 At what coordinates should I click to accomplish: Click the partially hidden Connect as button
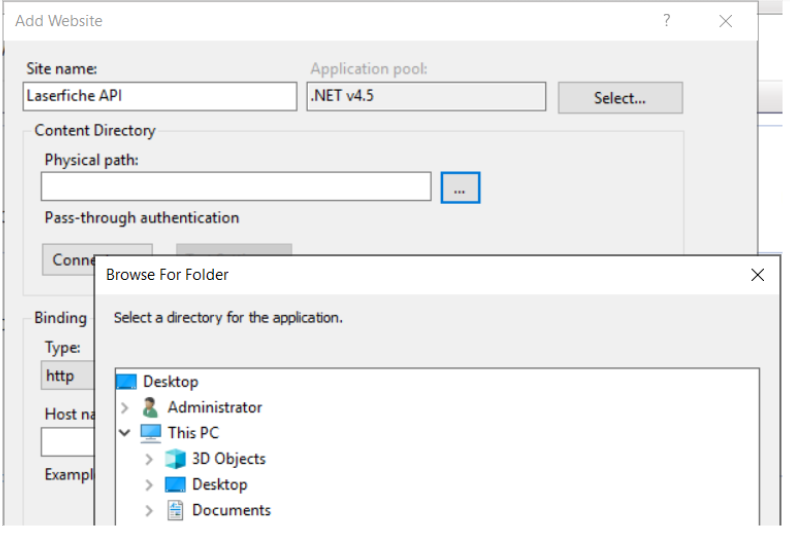point(69,259)
